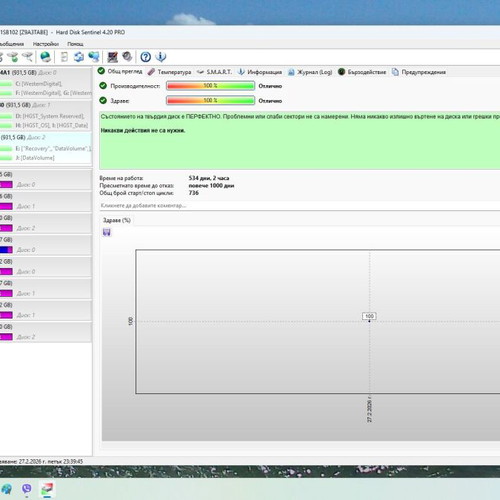Click the 27.2.2026 г. date label under graph
The height and width of the screenshot is (500, 500).
(369, 409)
